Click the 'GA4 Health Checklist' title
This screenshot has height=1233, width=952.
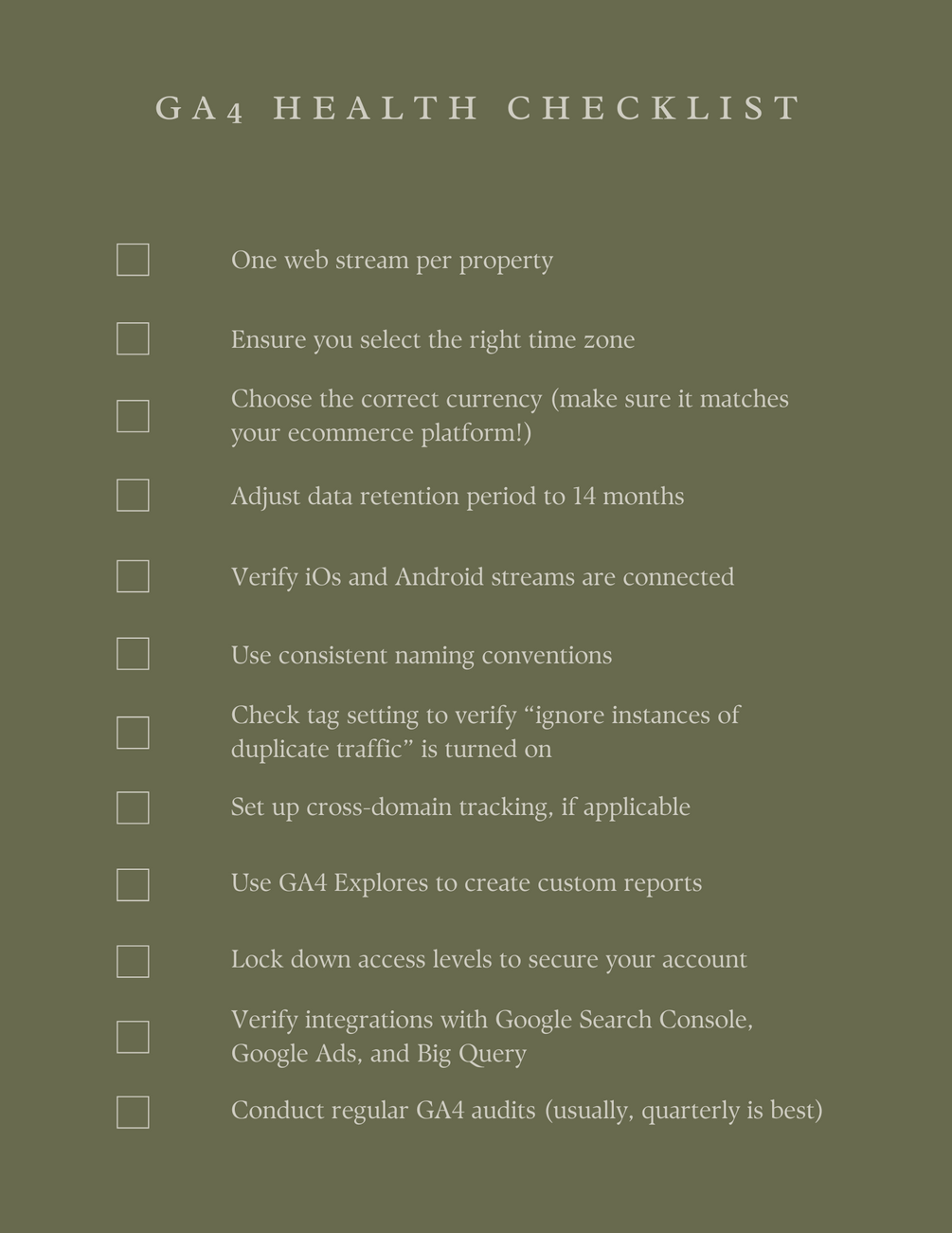477,108
